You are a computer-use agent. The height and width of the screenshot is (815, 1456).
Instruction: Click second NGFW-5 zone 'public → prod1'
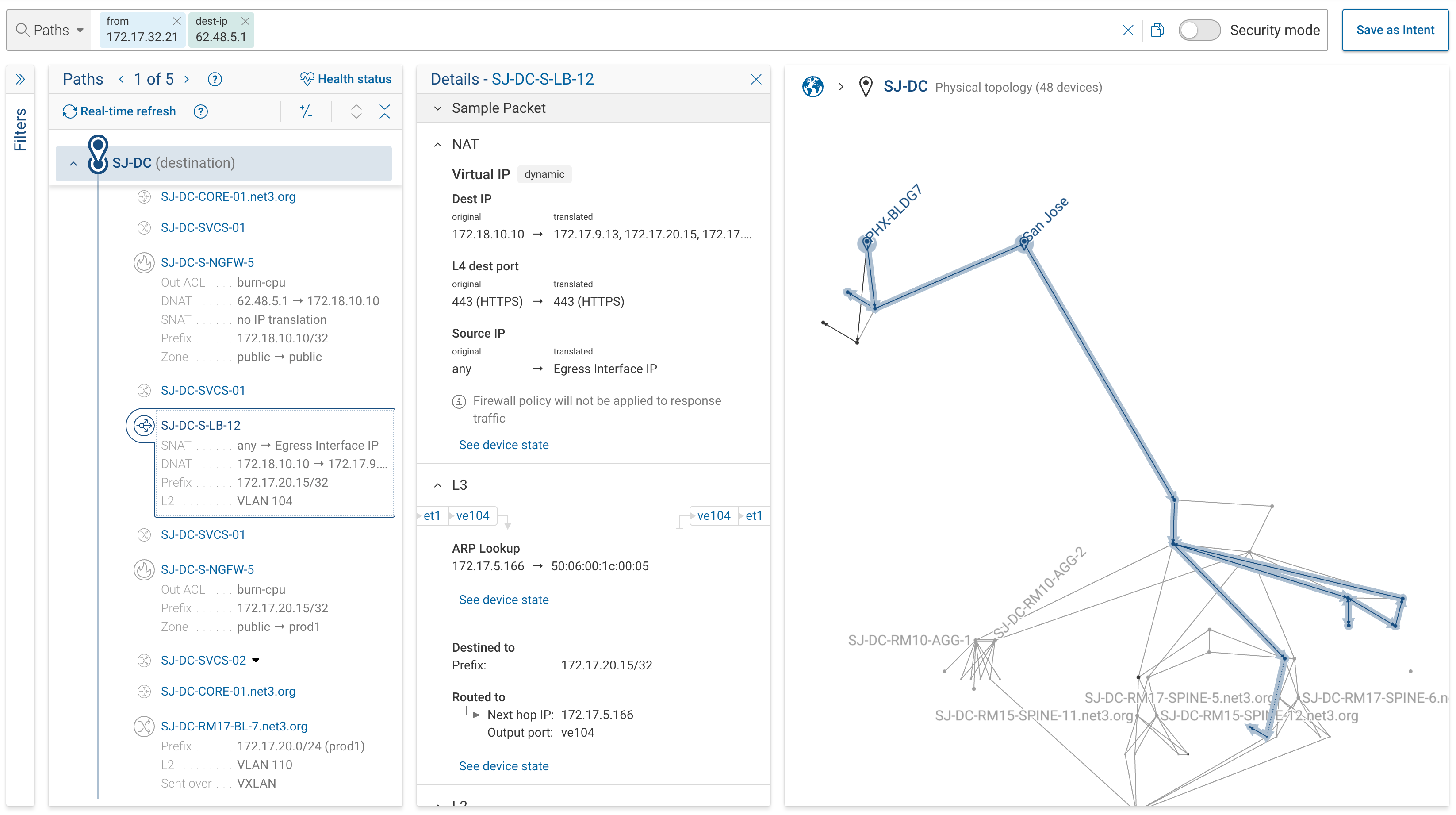tap(278, 627)
